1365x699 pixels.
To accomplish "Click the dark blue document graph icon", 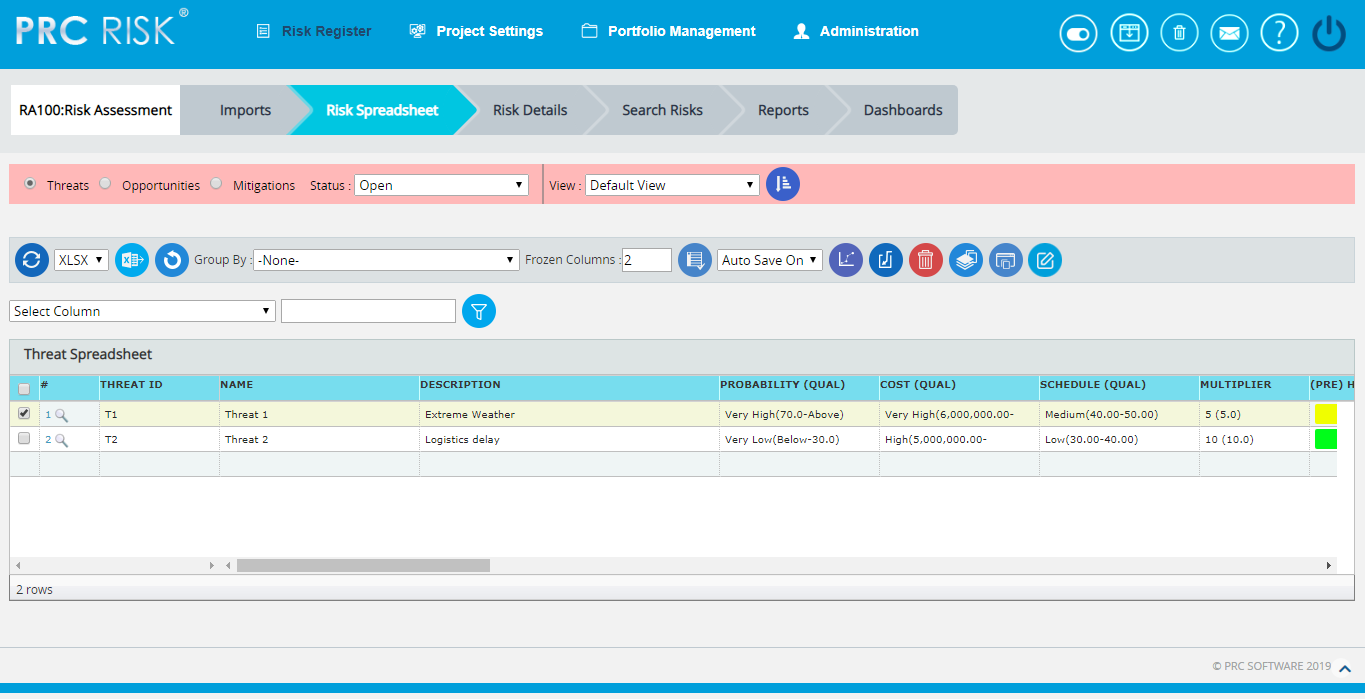I will [x=886, y=260].
